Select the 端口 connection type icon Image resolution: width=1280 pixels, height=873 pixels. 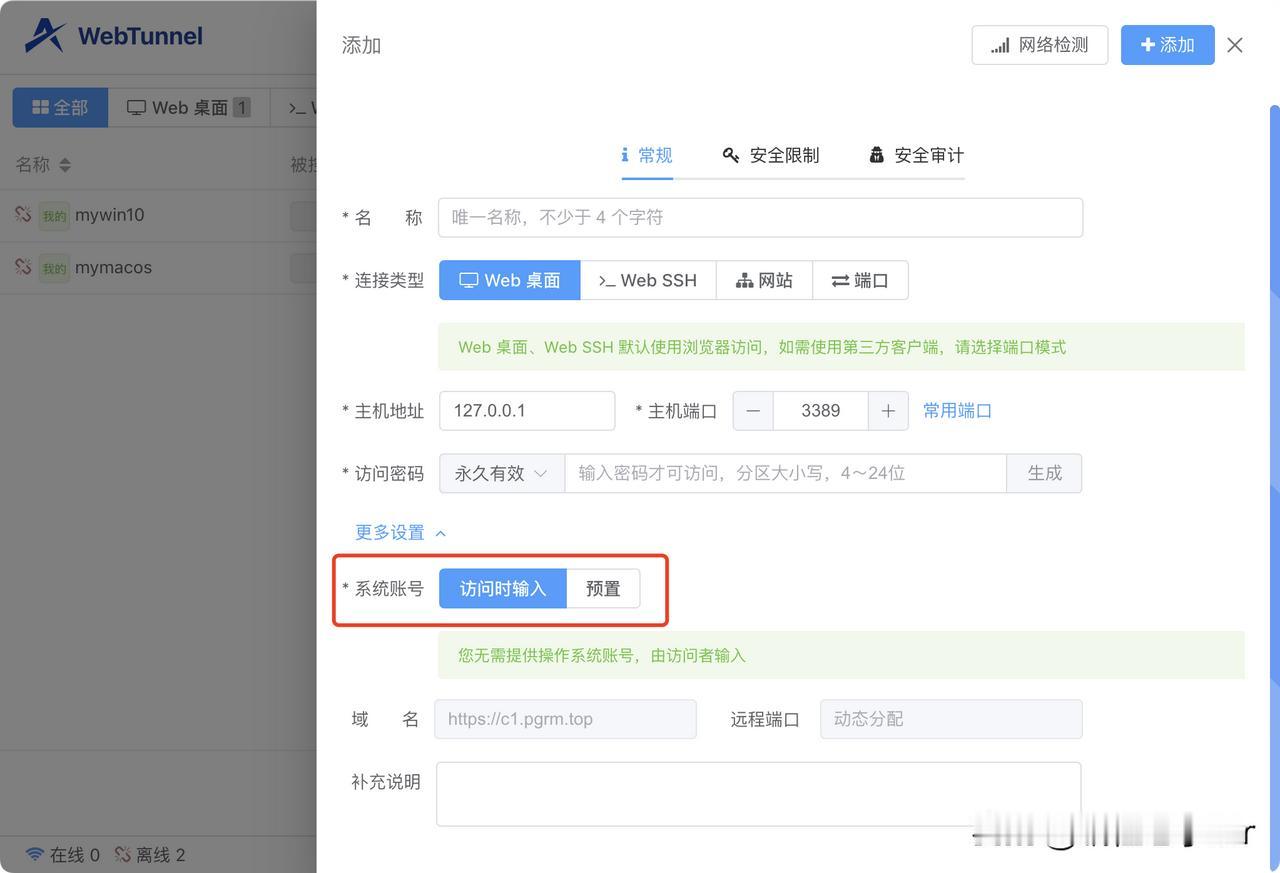[x=839, y=280]
